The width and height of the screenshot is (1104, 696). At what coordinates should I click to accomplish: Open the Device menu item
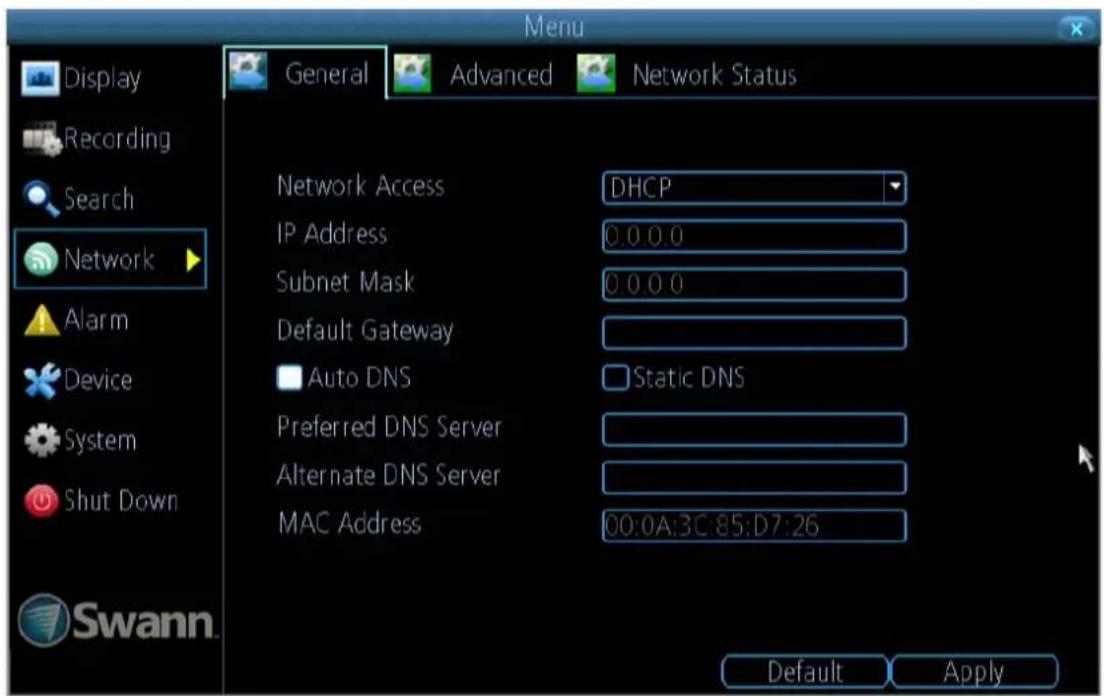click(77, 380)
